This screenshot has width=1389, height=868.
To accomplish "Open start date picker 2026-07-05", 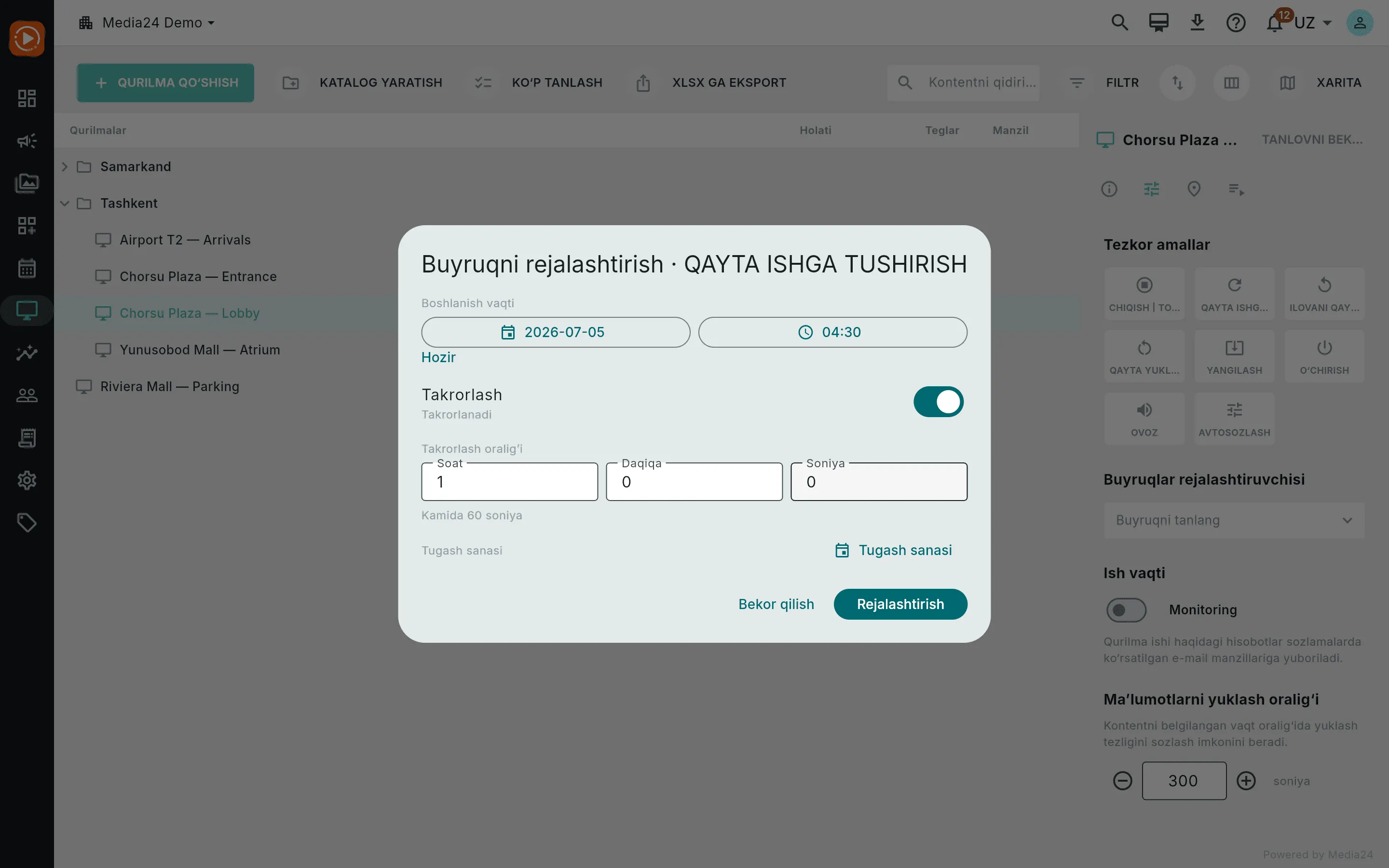I will (556, 332).
